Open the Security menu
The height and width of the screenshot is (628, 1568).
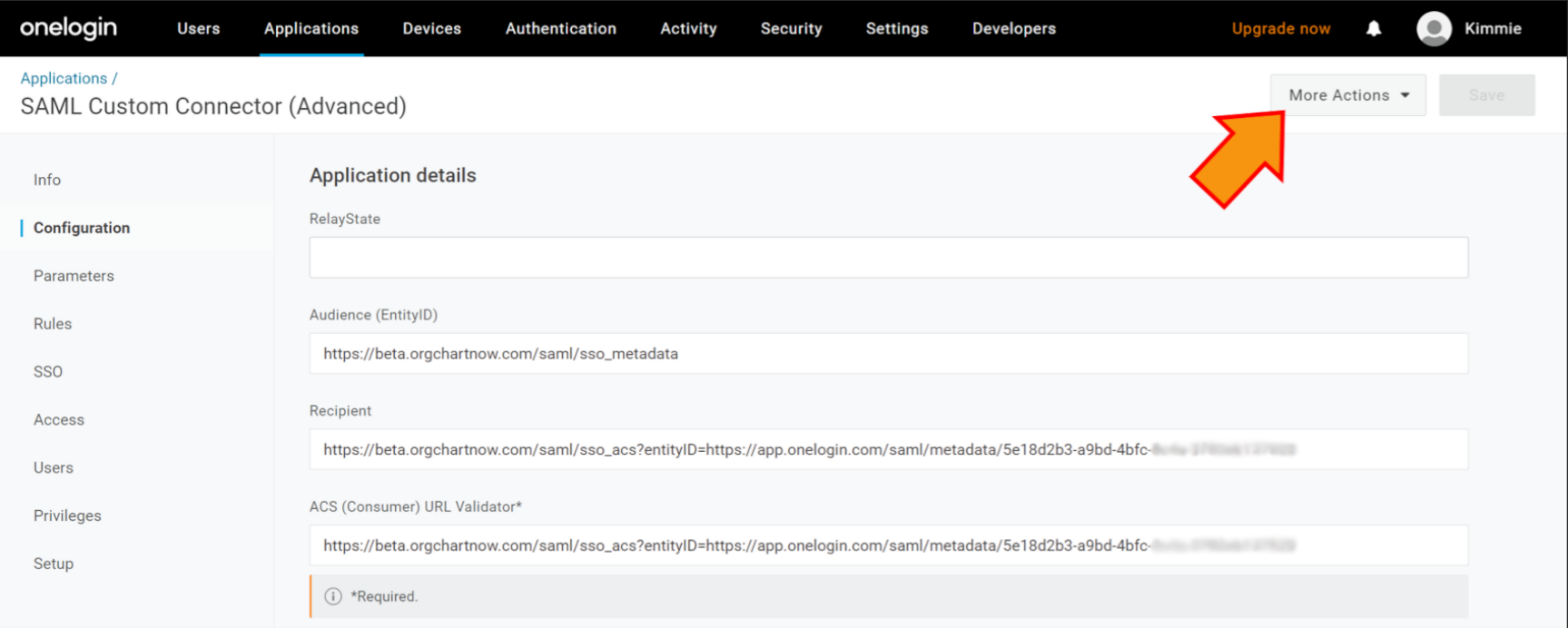(x=792, y=28)
